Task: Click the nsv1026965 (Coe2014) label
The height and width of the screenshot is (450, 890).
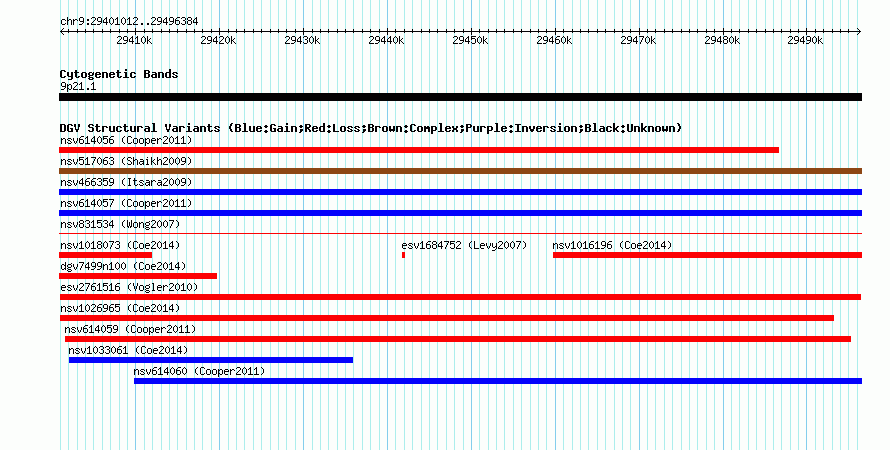Action: [120, 308]
